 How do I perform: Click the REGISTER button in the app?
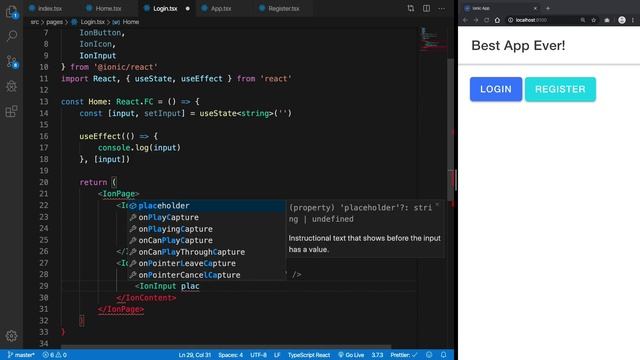(560, 89)
